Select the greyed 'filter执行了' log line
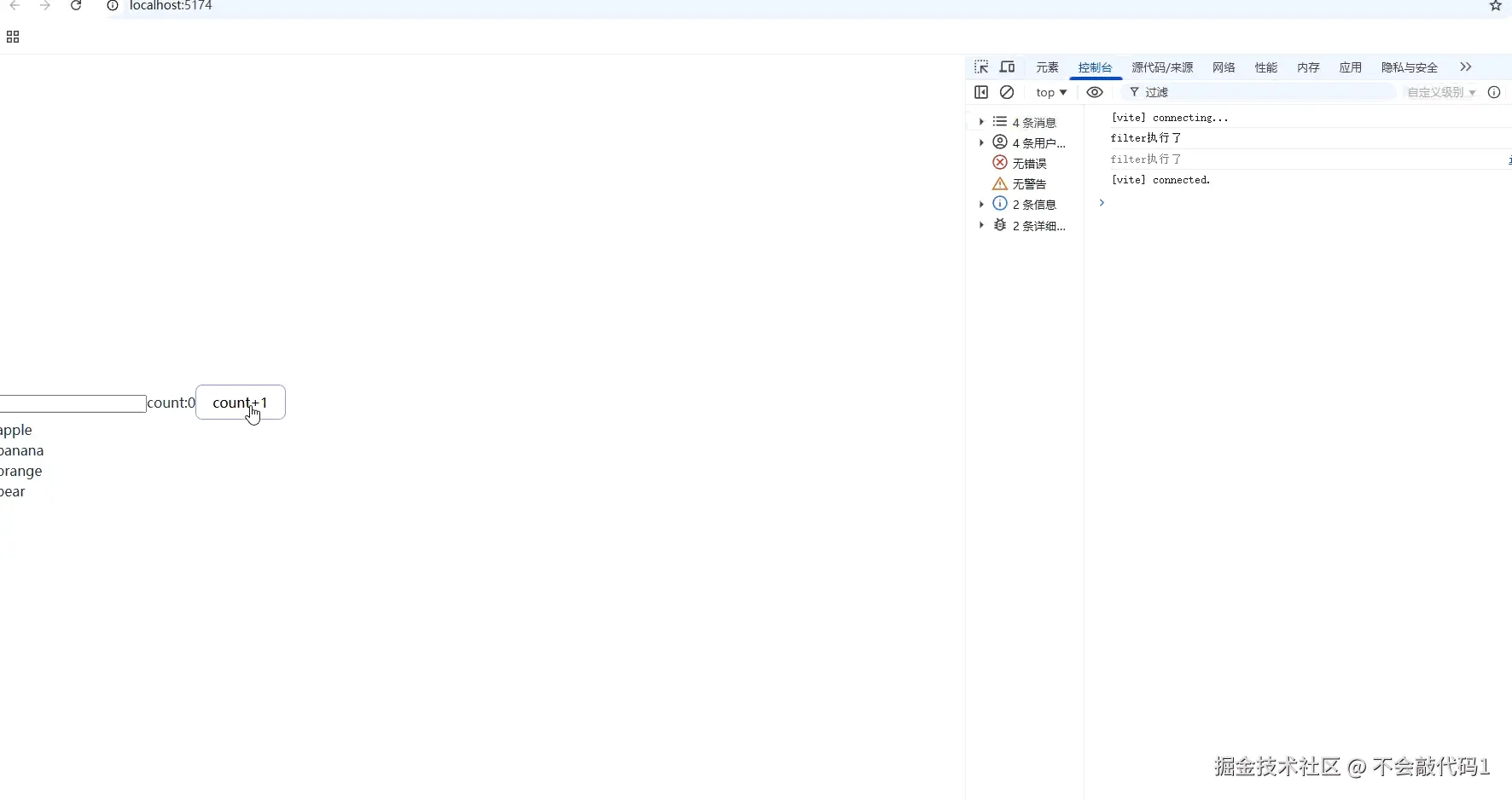Screen dimensions: 1512x800 tap(1146, 159)
